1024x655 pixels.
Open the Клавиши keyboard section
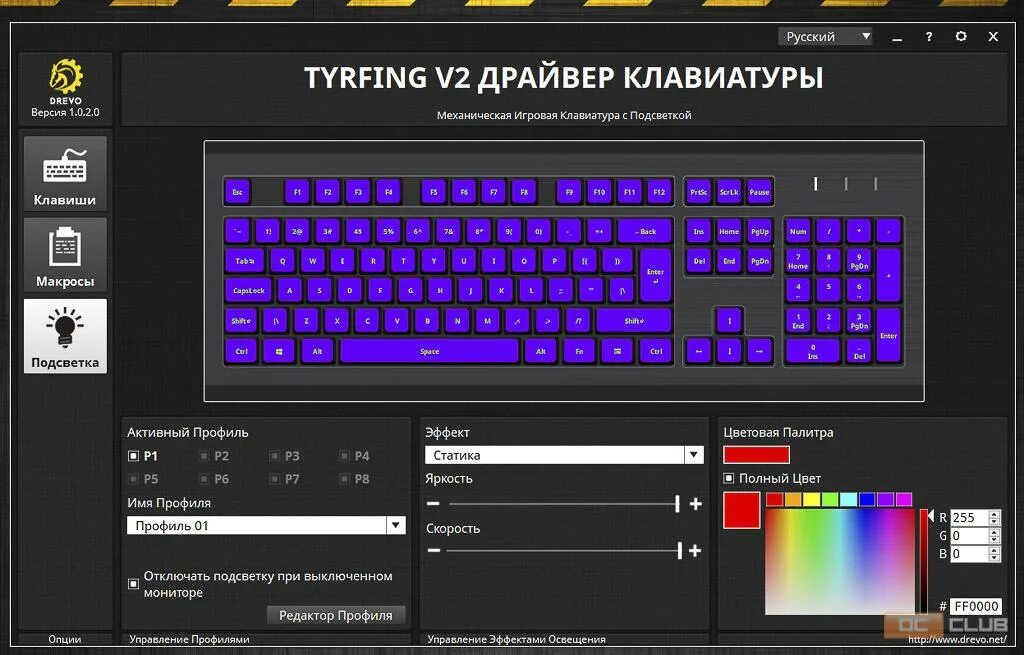click(x=65, y=173)
